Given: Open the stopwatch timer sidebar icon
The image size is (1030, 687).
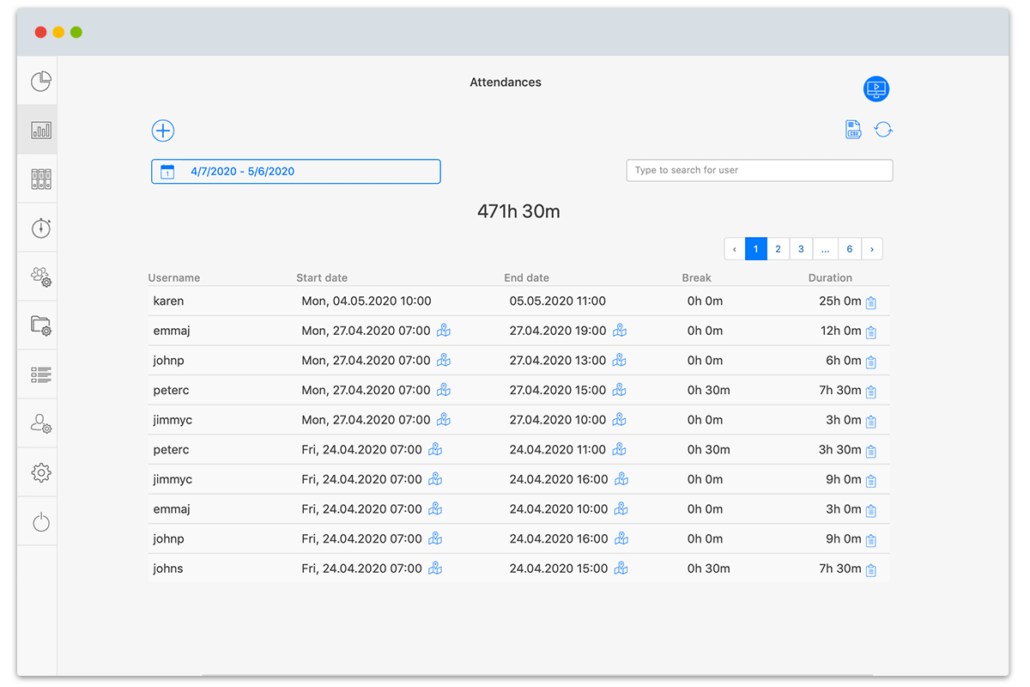Looking at the screenshot, I should click(39, 227).
